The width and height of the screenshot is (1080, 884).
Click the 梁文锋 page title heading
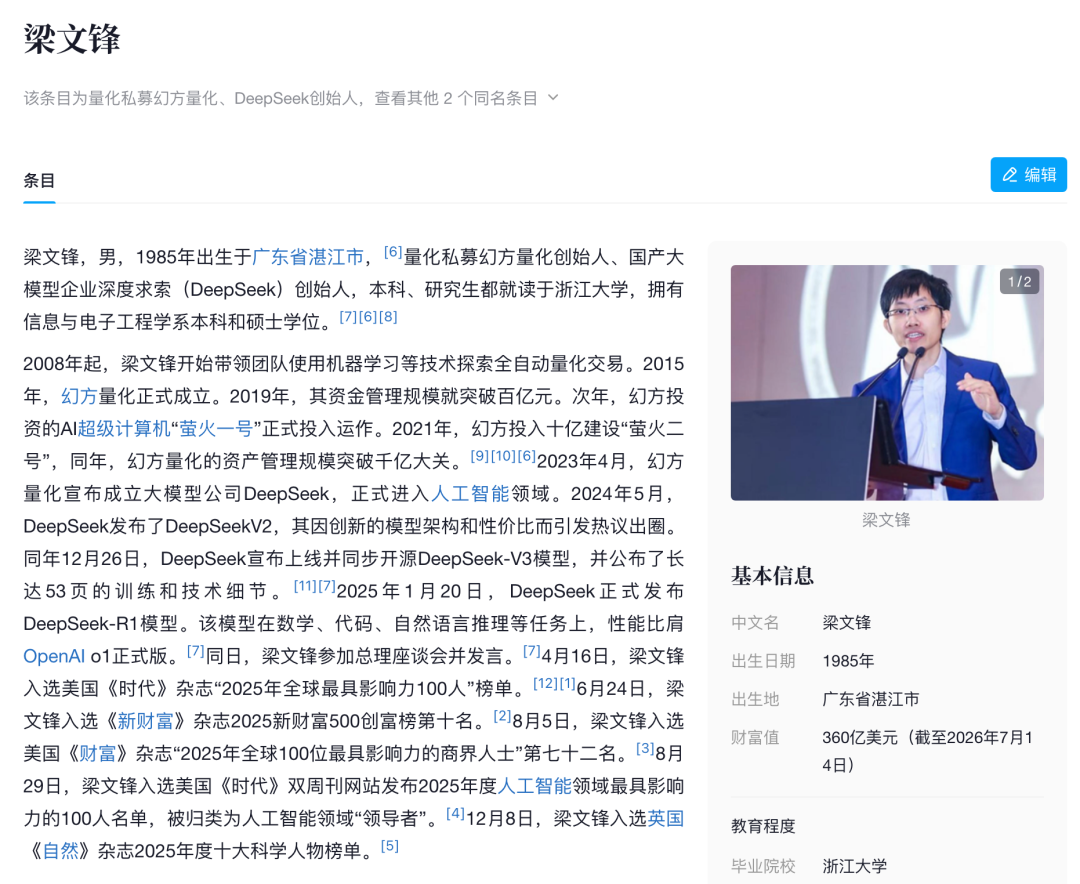tap(72, 38)
